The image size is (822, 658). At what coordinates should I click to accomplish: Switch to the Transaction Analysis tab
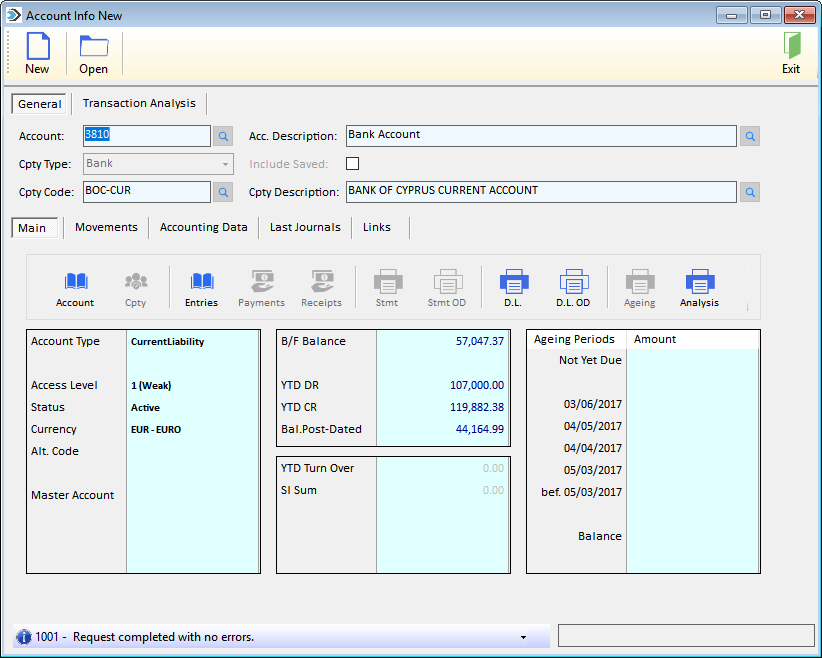tap(139, 103)
